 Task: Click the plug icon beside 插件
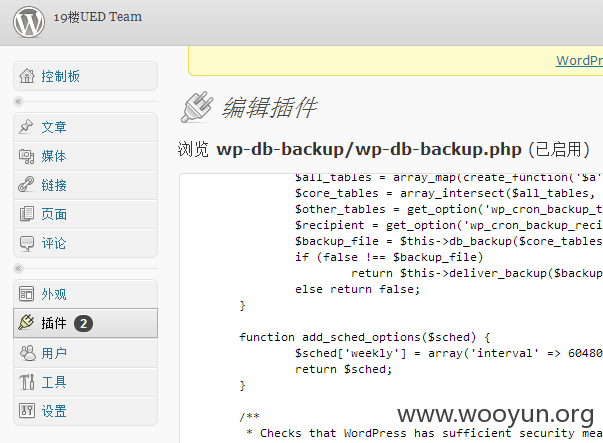26,323
